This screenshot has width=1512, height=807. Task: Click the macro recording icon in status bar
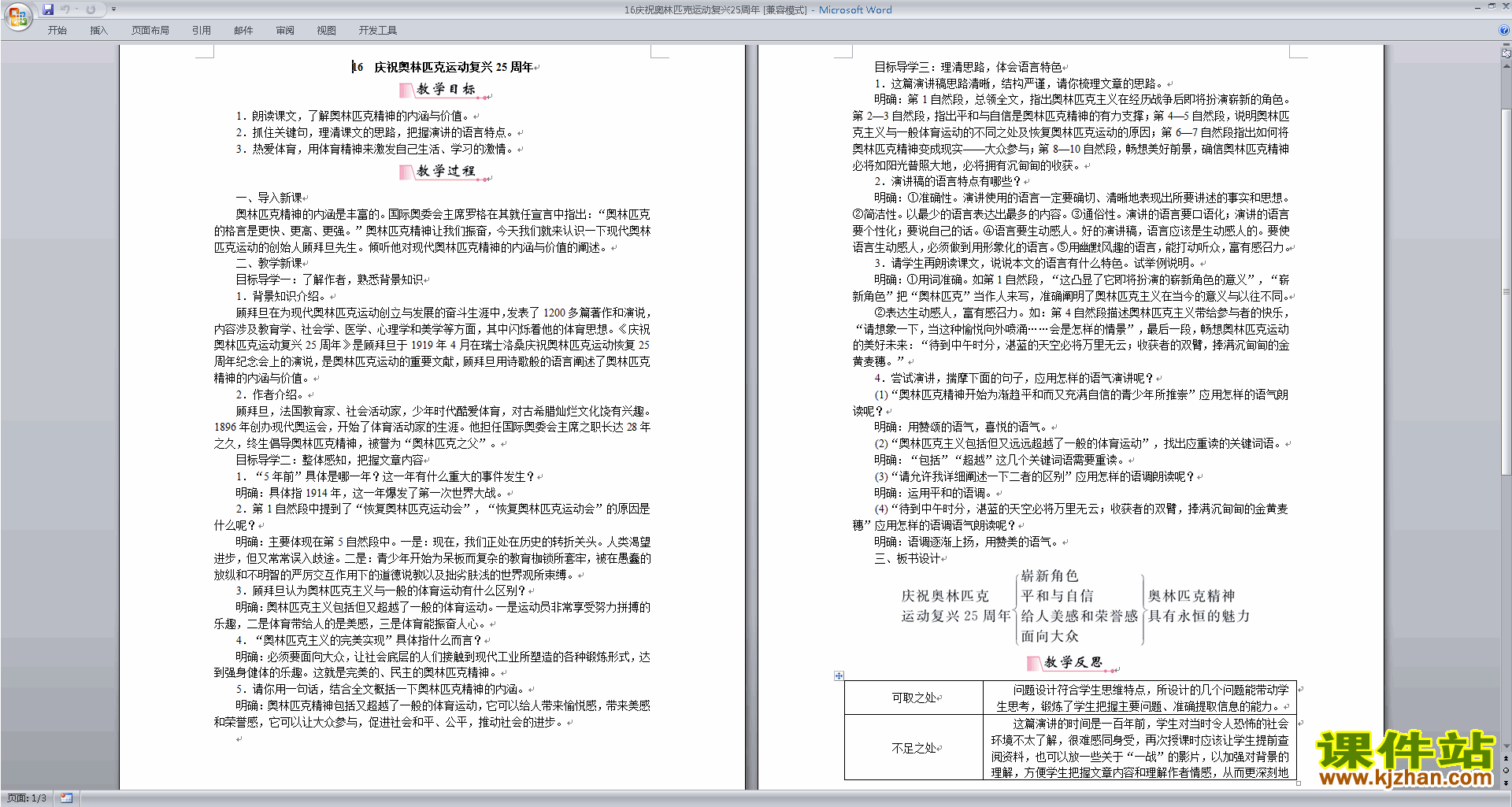[66, 798]
